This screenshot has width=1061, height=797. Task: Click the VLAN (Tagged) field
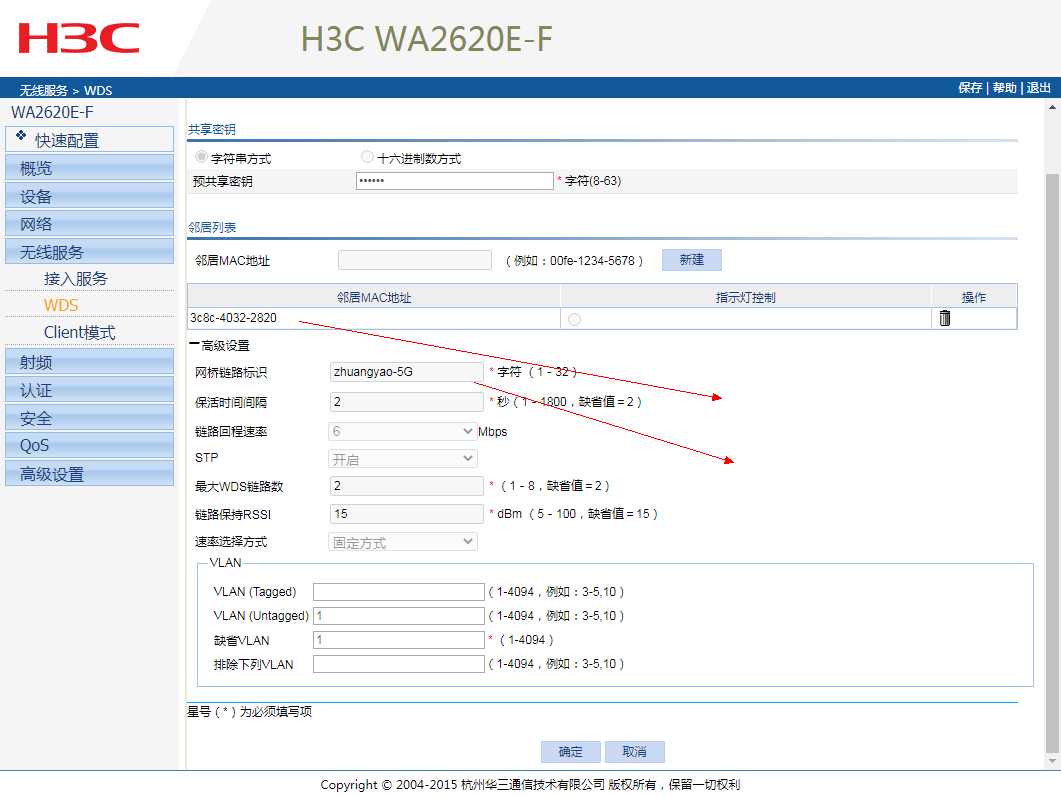399,592
